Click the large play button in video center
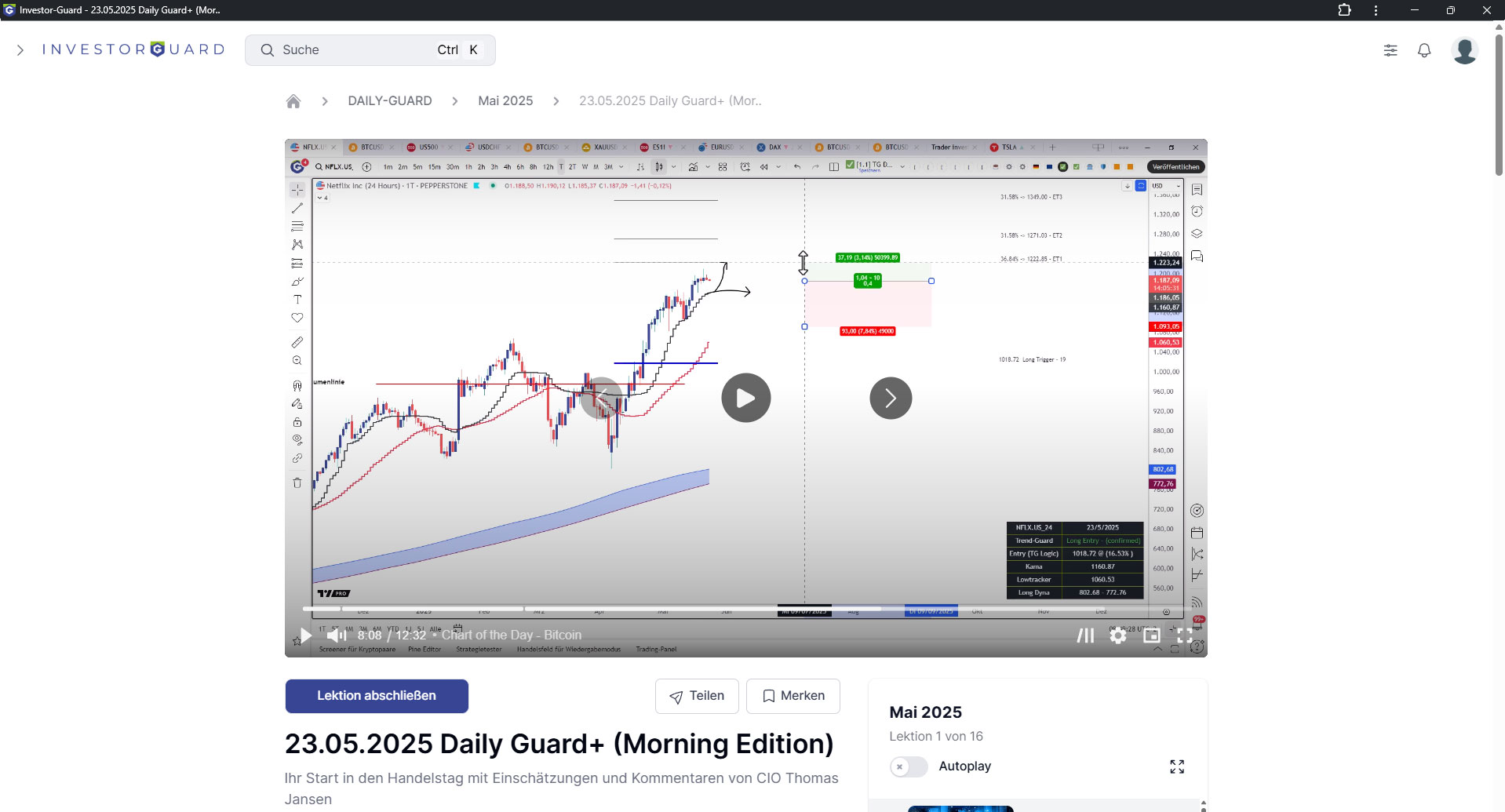This screenshot has height=812, width=1505. 745,398
